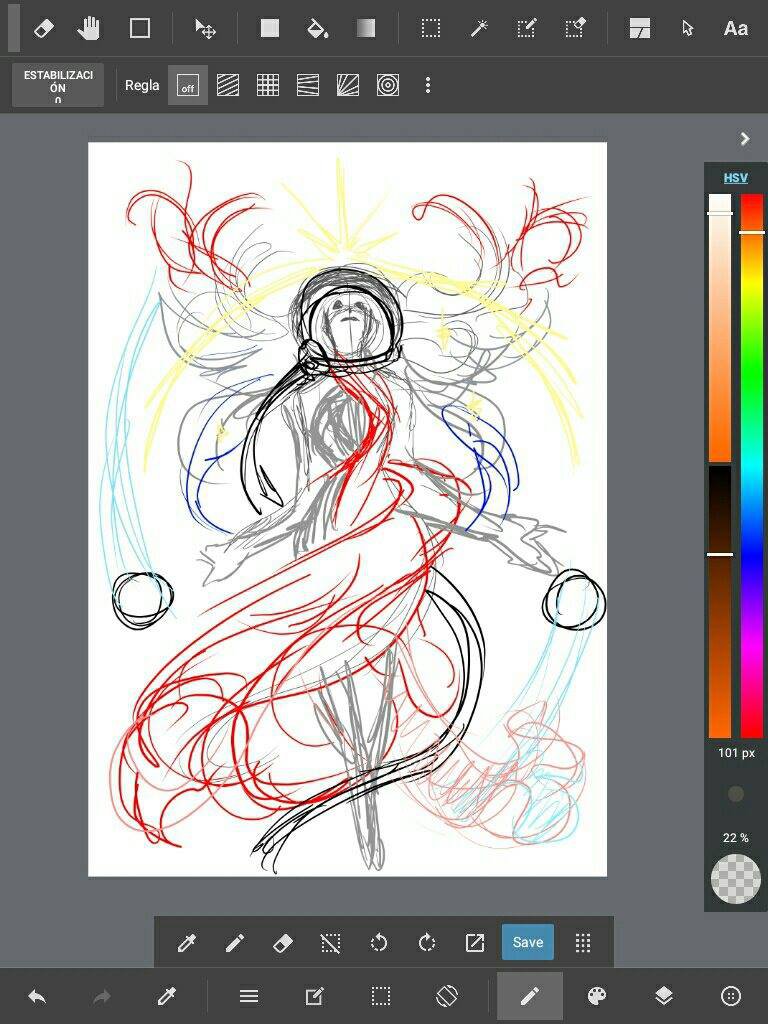Viewport: 768px width, 1024px height.
Task: Open ruler more-options three-dot menu
Action: tap(428, 86)
